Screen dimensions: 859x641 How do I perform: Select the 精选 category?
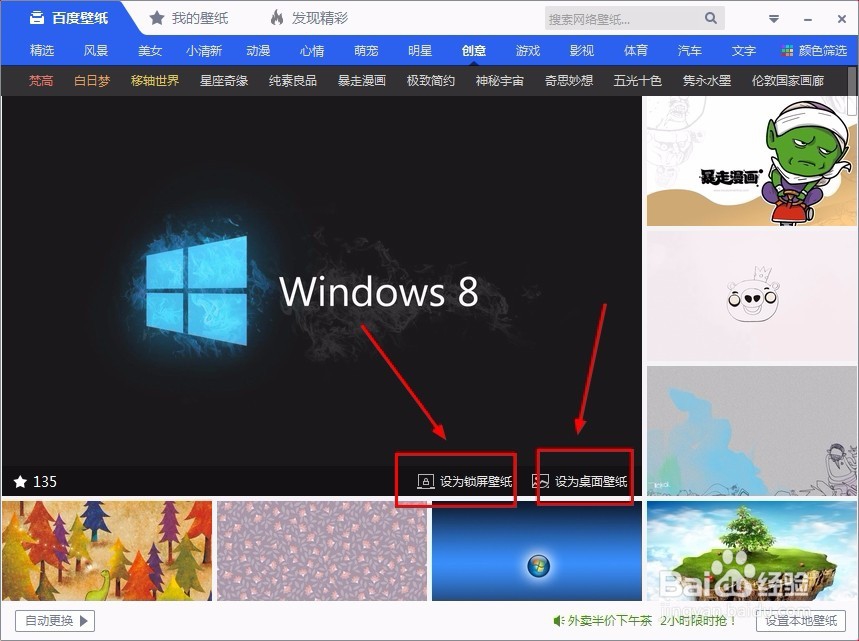coord(42,51)
